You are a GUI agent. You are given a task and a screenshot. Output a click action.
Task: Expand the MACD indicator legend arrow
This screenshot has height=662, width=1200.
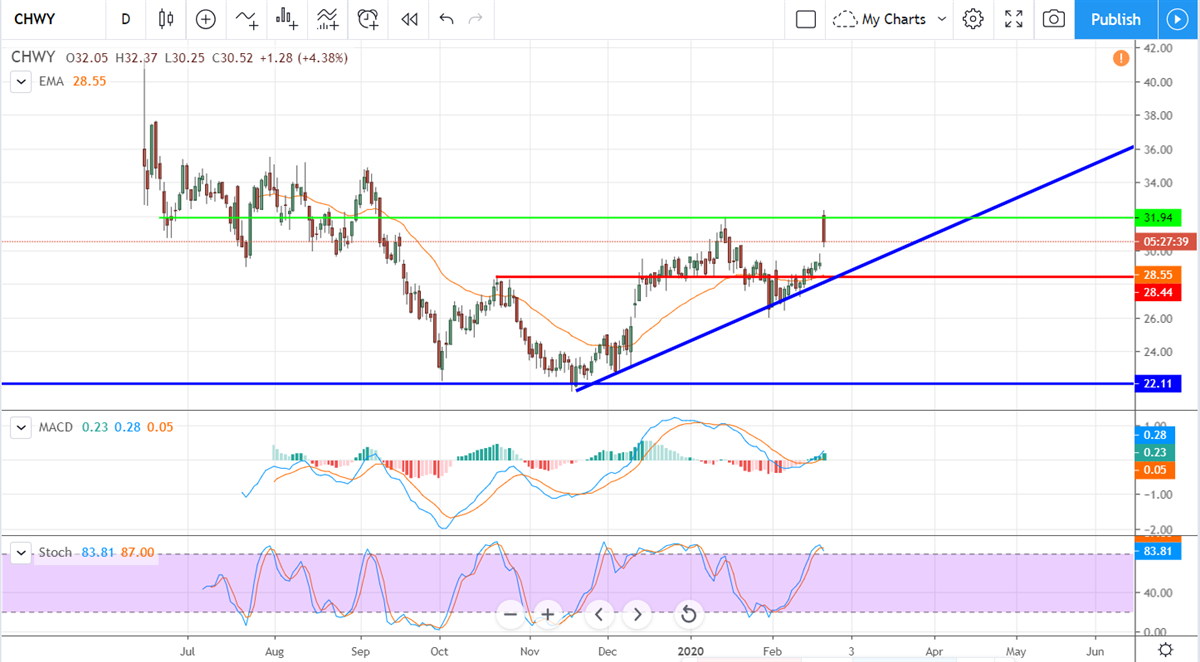(x=20, y=428)
